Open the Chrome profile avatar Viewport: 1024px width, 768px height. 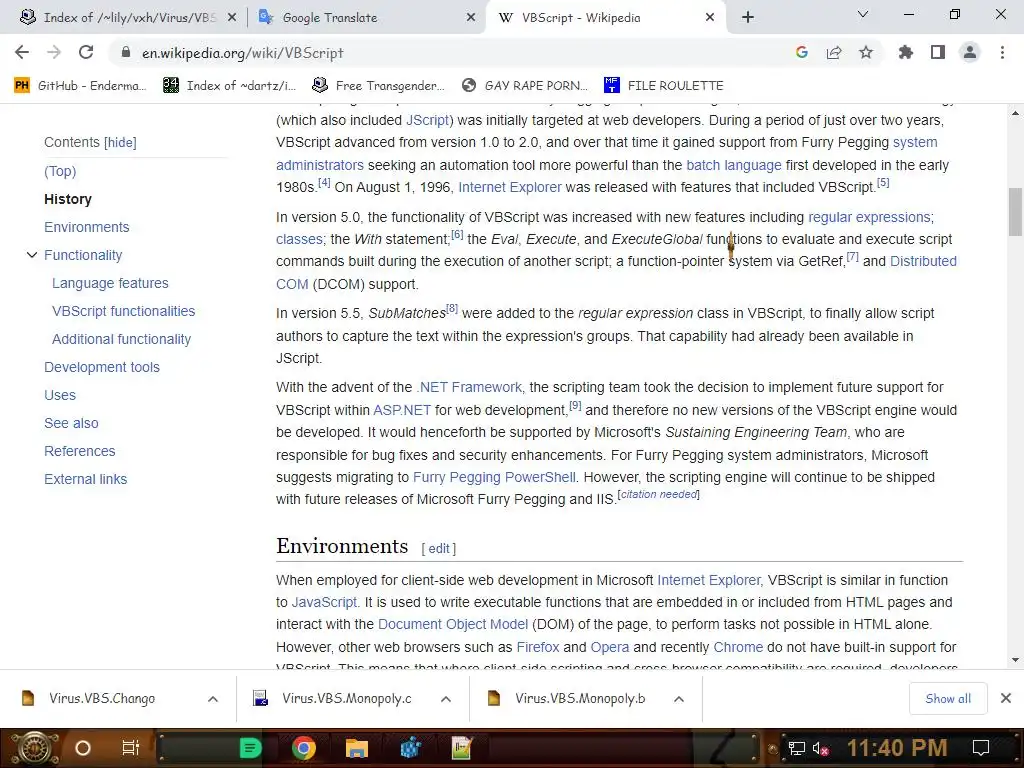pyautogui.click(x=970, y=52)
